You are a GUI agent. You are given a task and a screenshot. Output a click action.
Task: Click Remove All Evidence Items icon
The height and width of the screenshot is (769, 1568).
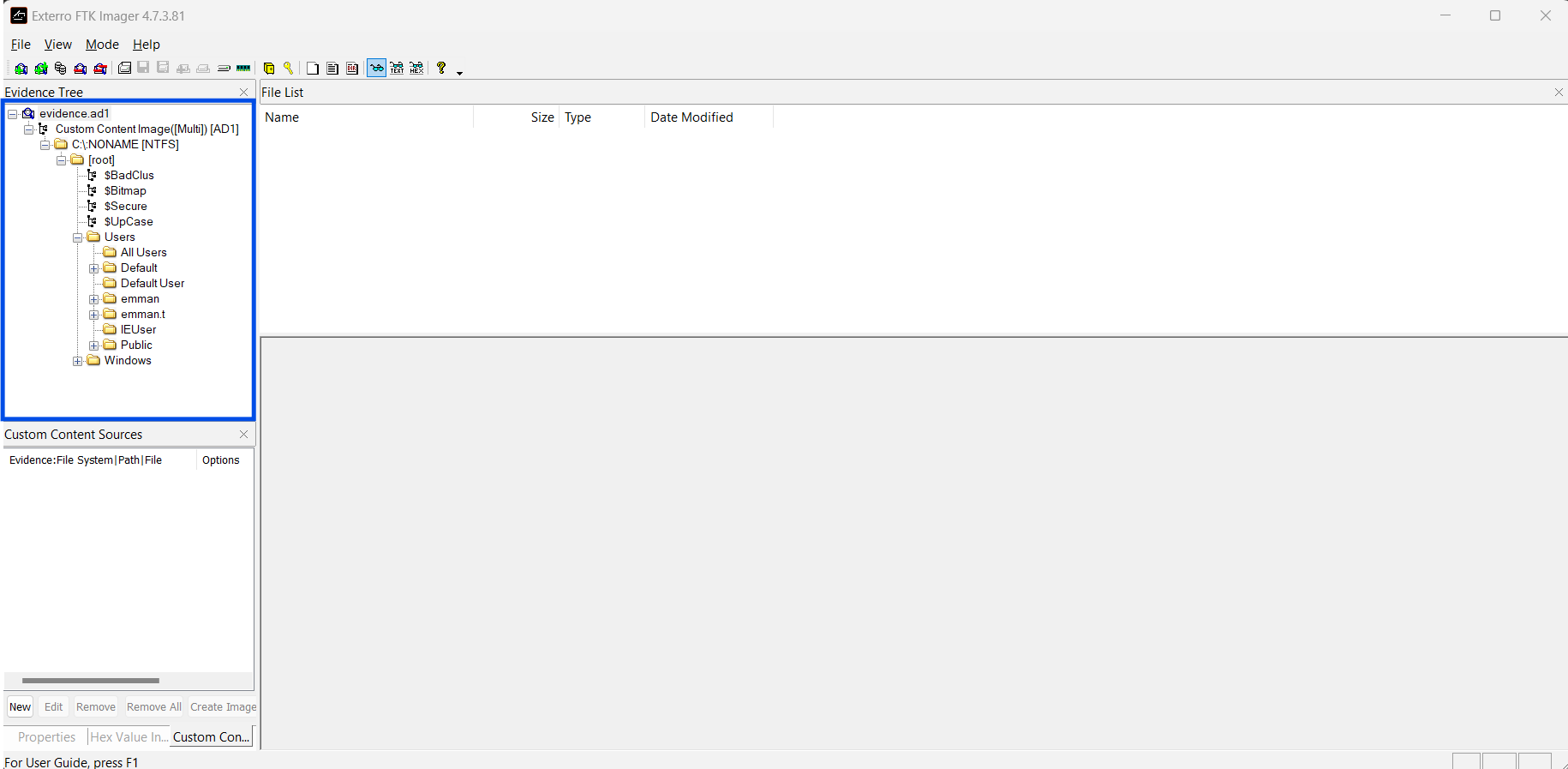click(100, 69)
